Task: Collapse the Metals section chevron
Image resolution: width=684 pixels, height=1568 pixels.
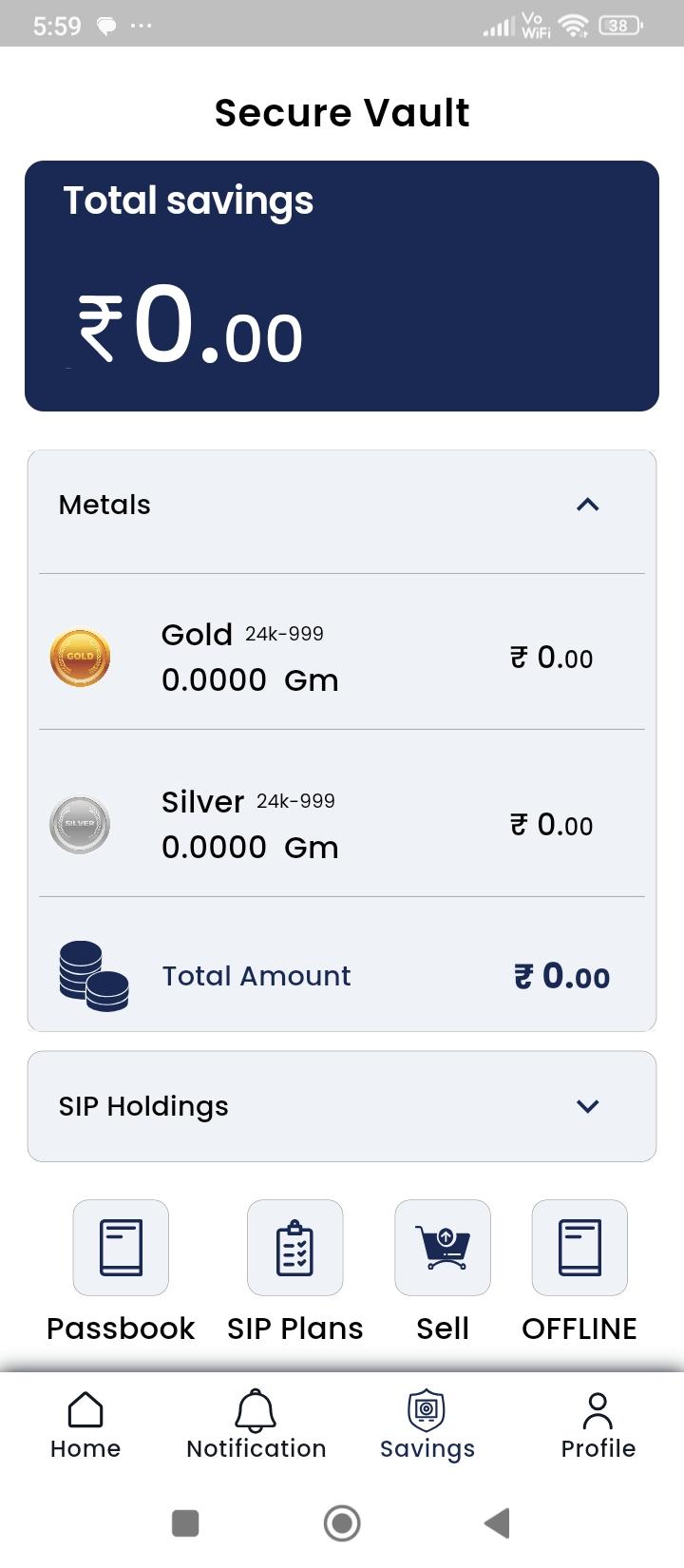Action: click(x=588, y=505)
